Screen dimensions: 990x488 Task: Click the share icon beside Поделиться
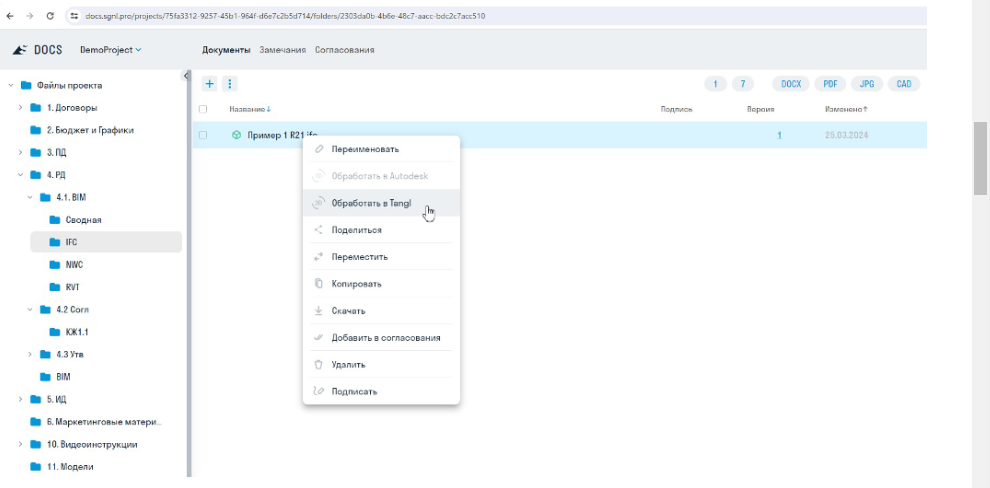click(318, 230)
